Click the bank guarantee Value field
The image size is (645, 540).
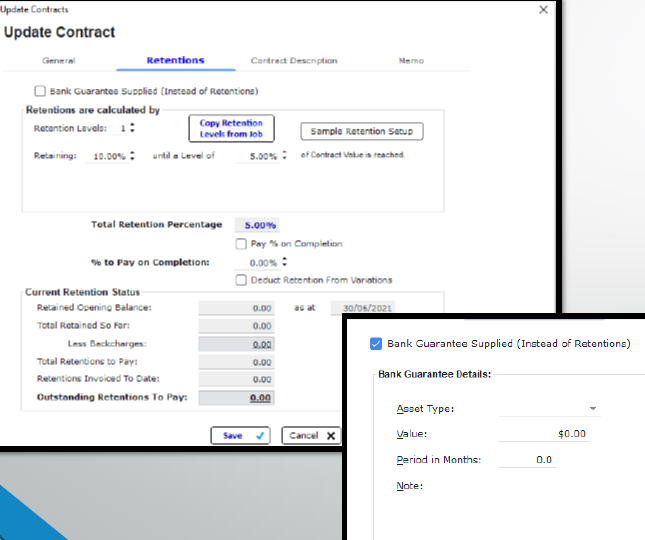pyautogui.click(x=544, y=433)
